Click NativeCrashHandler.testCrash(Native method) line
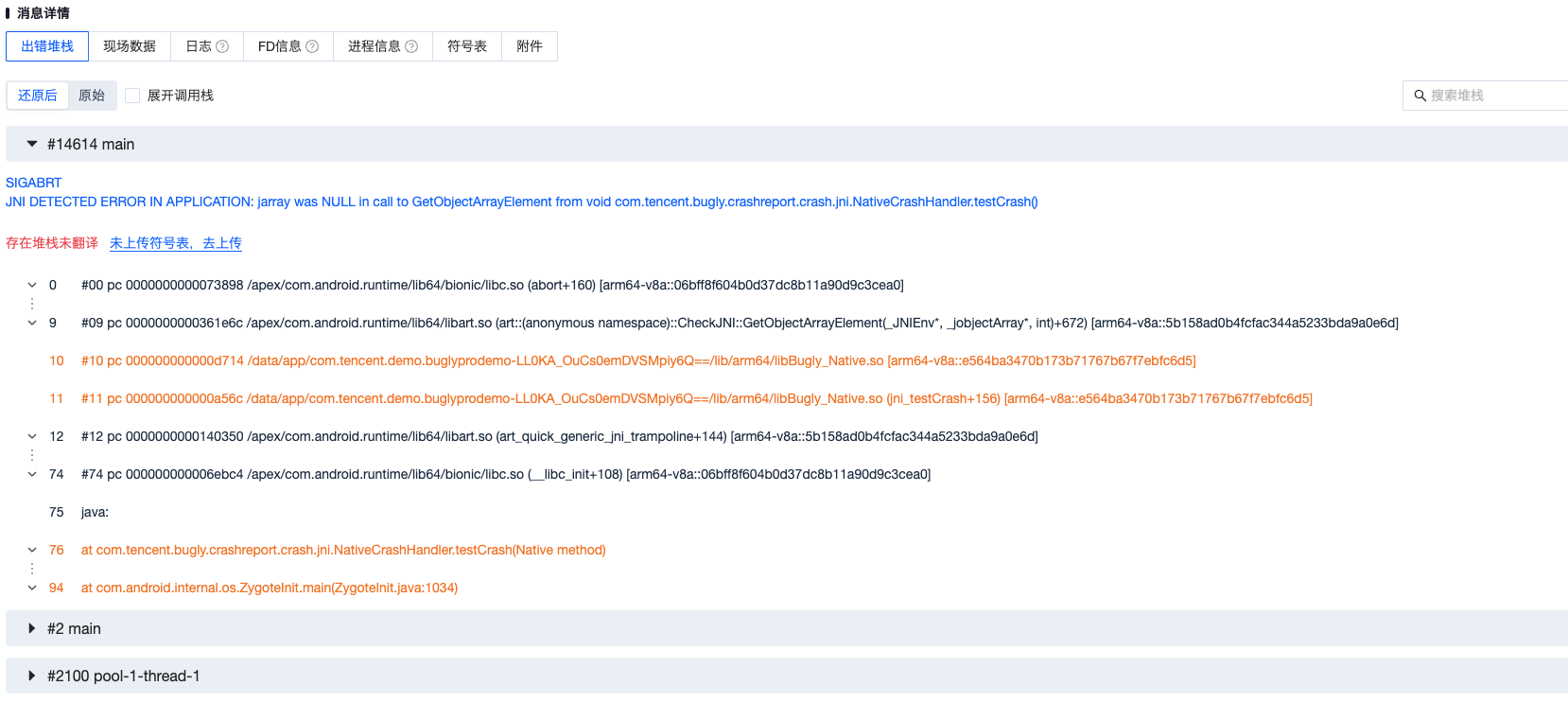 pyautogui.click(x=343, y=550)
